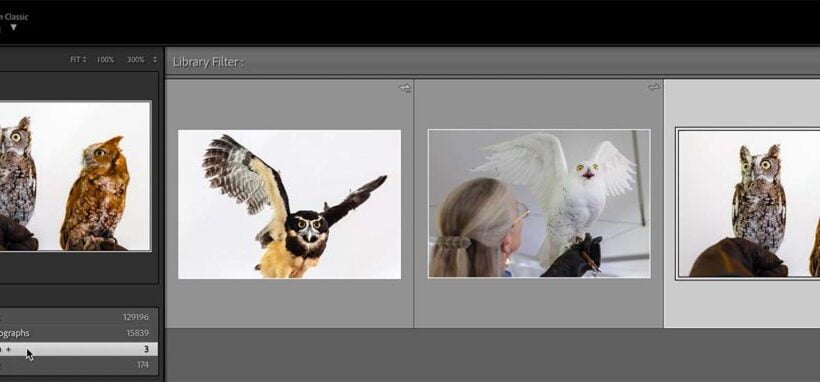Image resolution: width=820 pixels, height=382 pixels.
Task: Set Navigator zoom to FIT
Action: pos(75,60)
